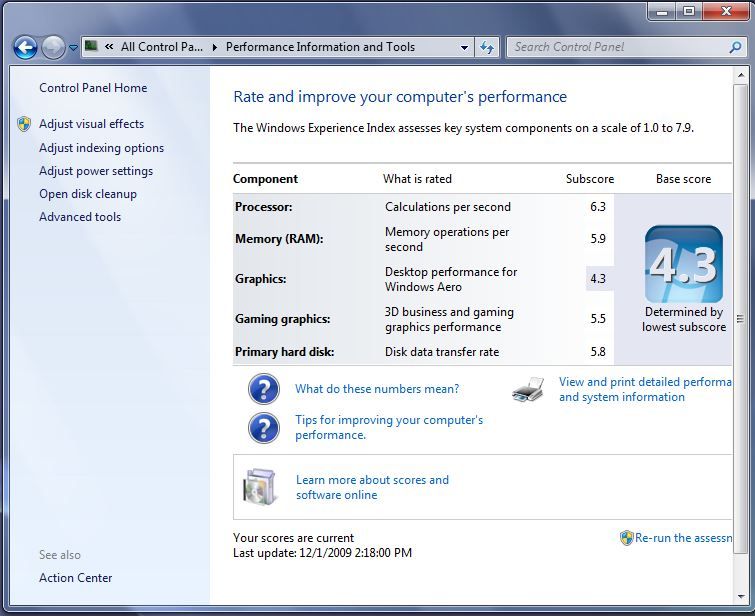Image resolution: width=755 pixels, height=616 pixels.
Task: Click shield icon next to Adjust visual effects
Action: 24,124
